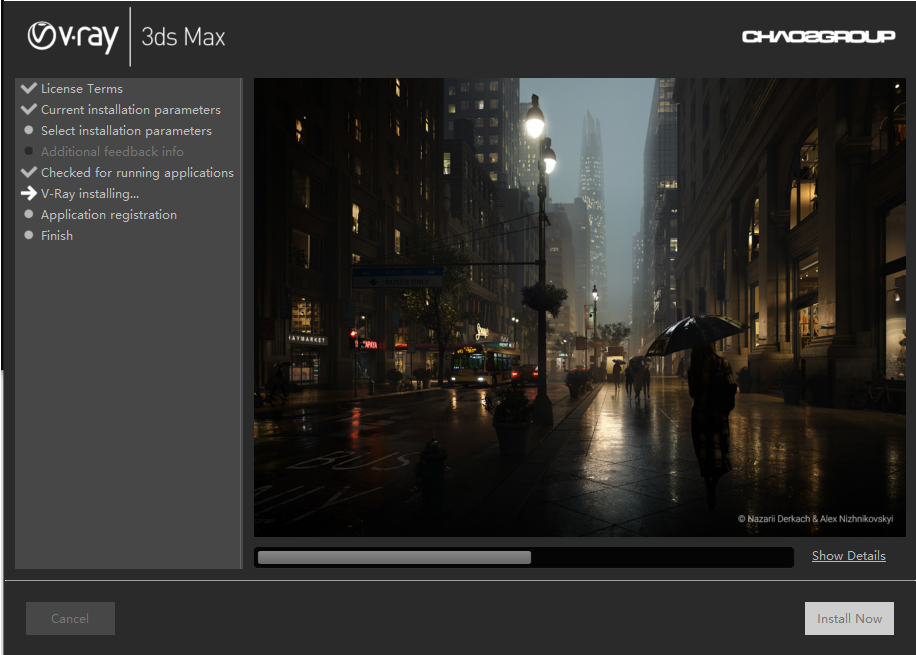916x655 pixels.
Task: Select the License Terms step
Action: 82,89
